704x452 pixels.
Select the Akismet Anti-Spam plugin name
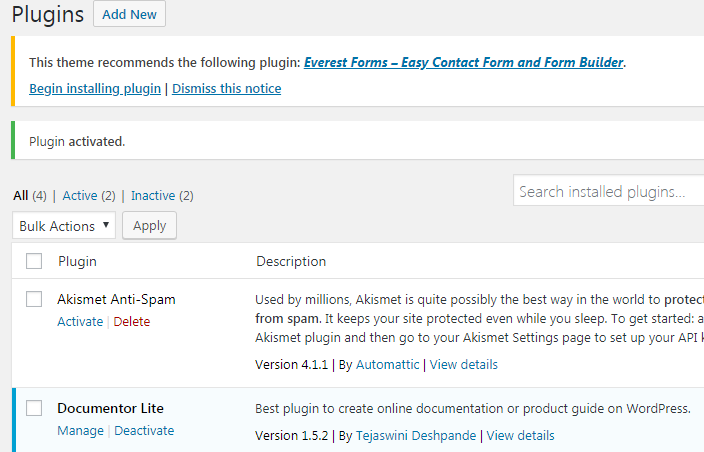pyautogui.click(x=116, y=299)
